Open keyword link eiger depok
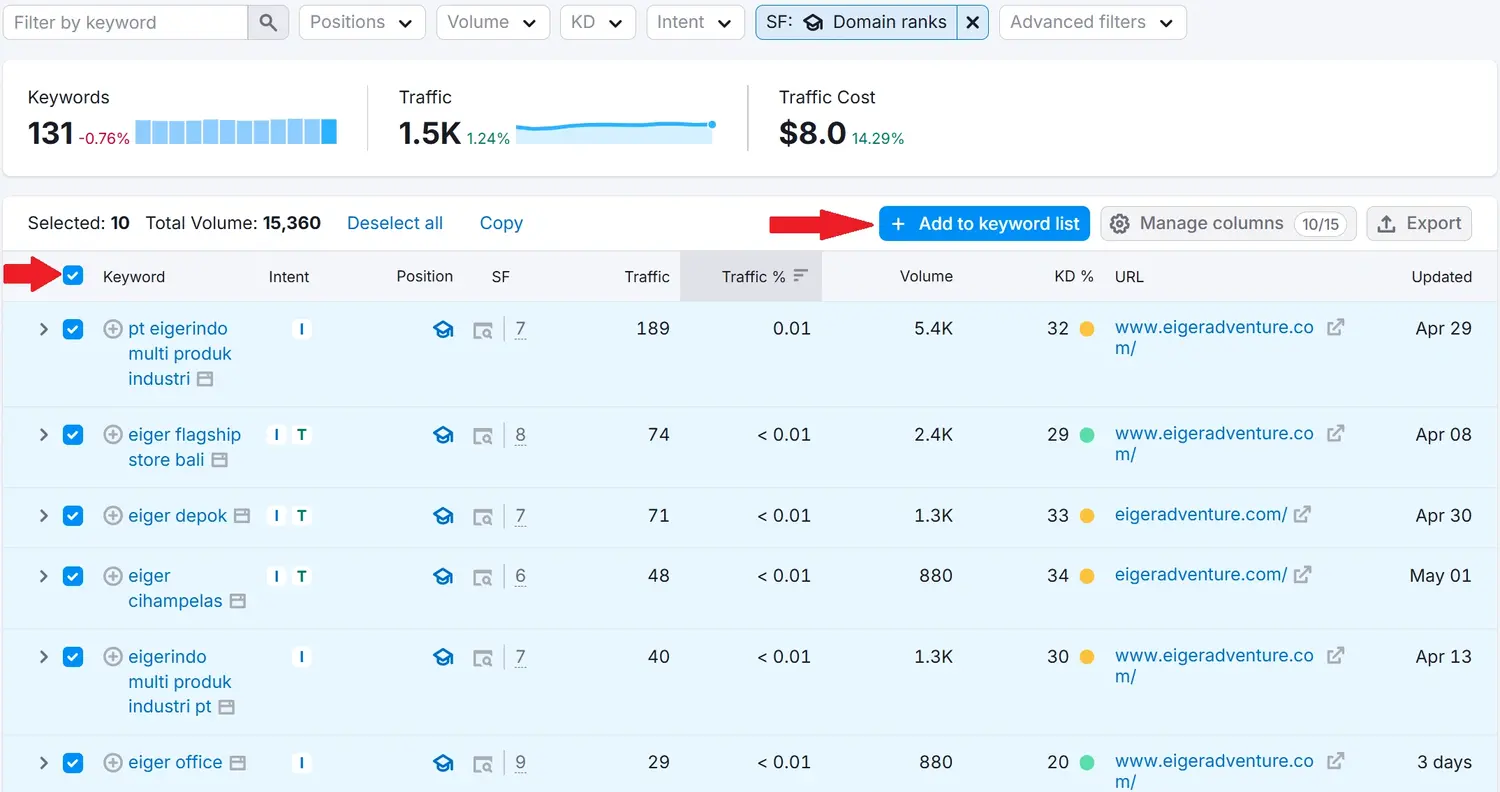Viewport: 1500px width, 792px height. click(178, 516)
